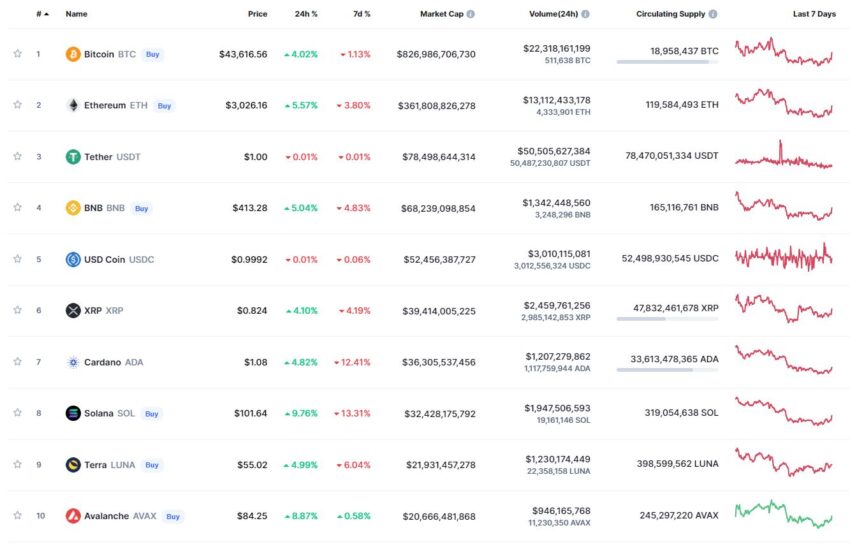Click the XRP logo icon

click(73, 310)
